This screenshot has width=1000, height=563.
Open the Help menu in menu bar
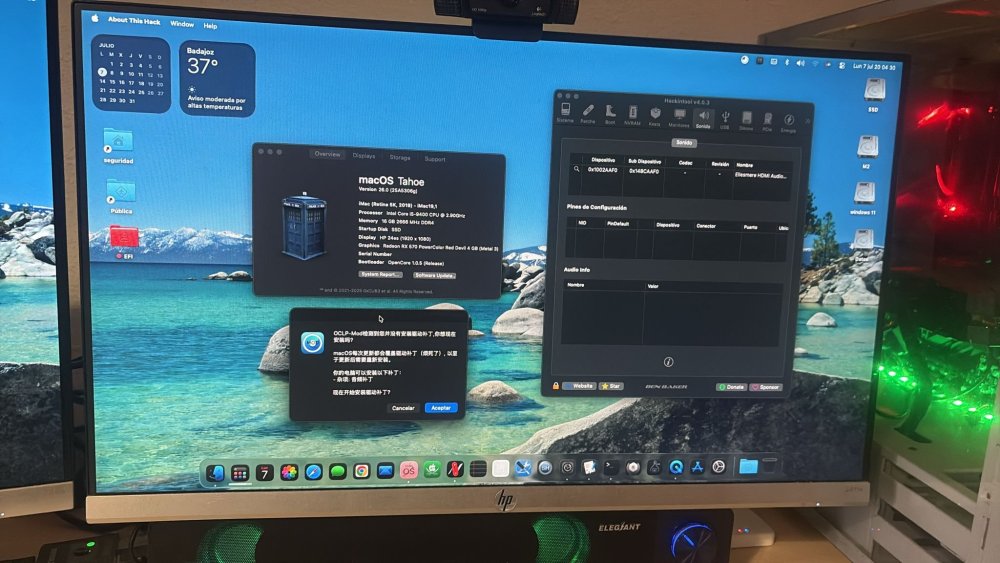point(210,26)
